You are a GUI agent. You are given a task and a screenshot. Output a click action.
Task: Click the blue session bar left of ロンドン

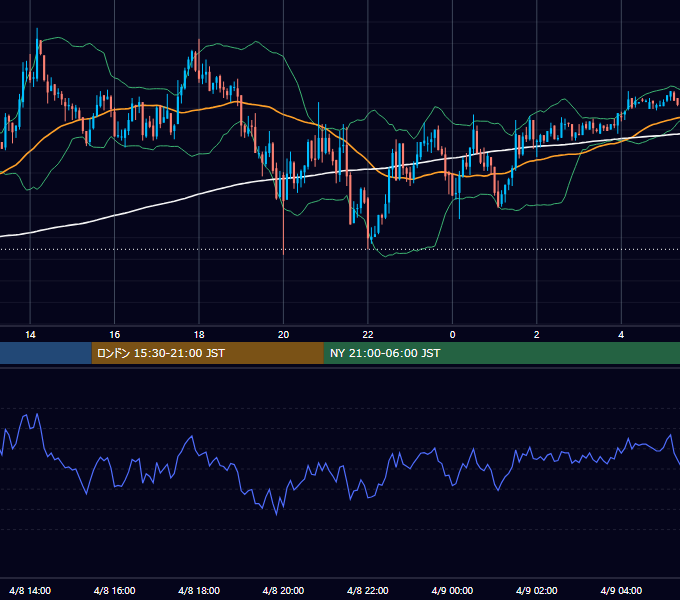click(46, 353)
